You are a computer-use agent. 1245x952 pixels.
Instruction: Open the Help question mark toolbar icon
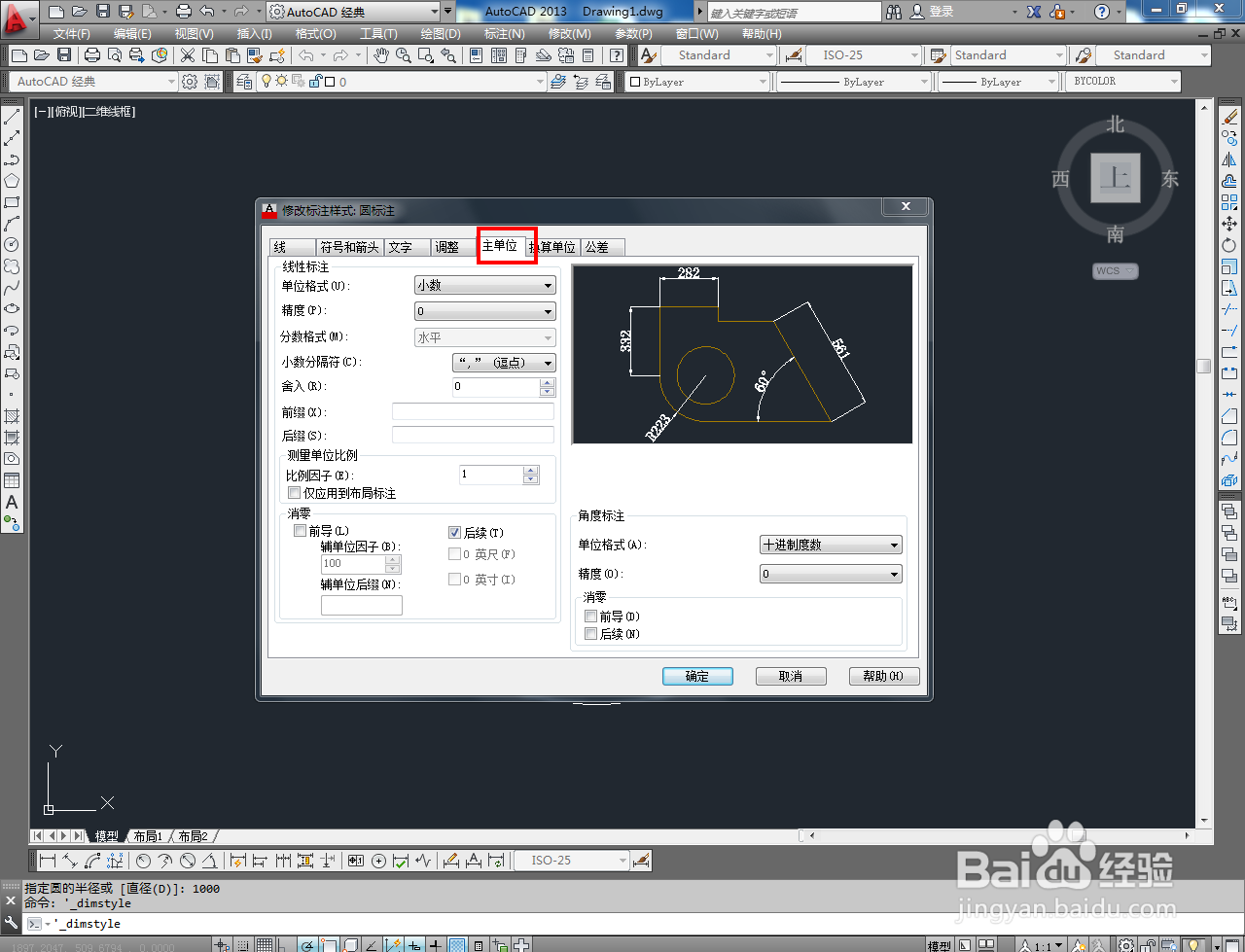pos(619,55)
